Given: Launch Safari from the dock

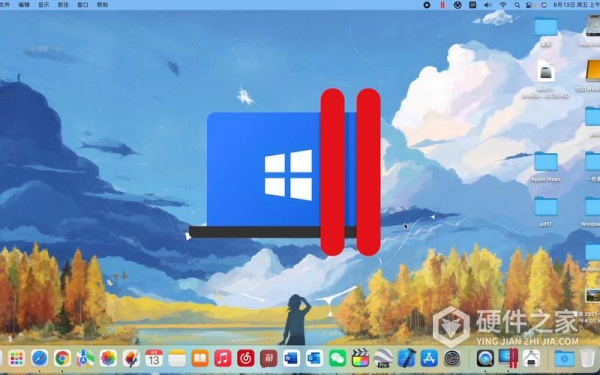Looking at the screenshot, I should [x=39, y=359].
